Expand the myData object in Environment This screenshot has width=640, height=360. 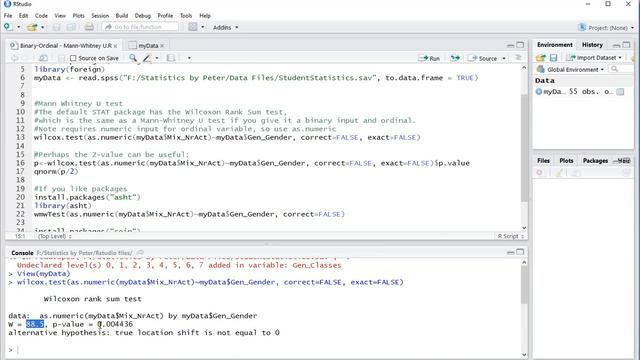[x=539, y=92]
